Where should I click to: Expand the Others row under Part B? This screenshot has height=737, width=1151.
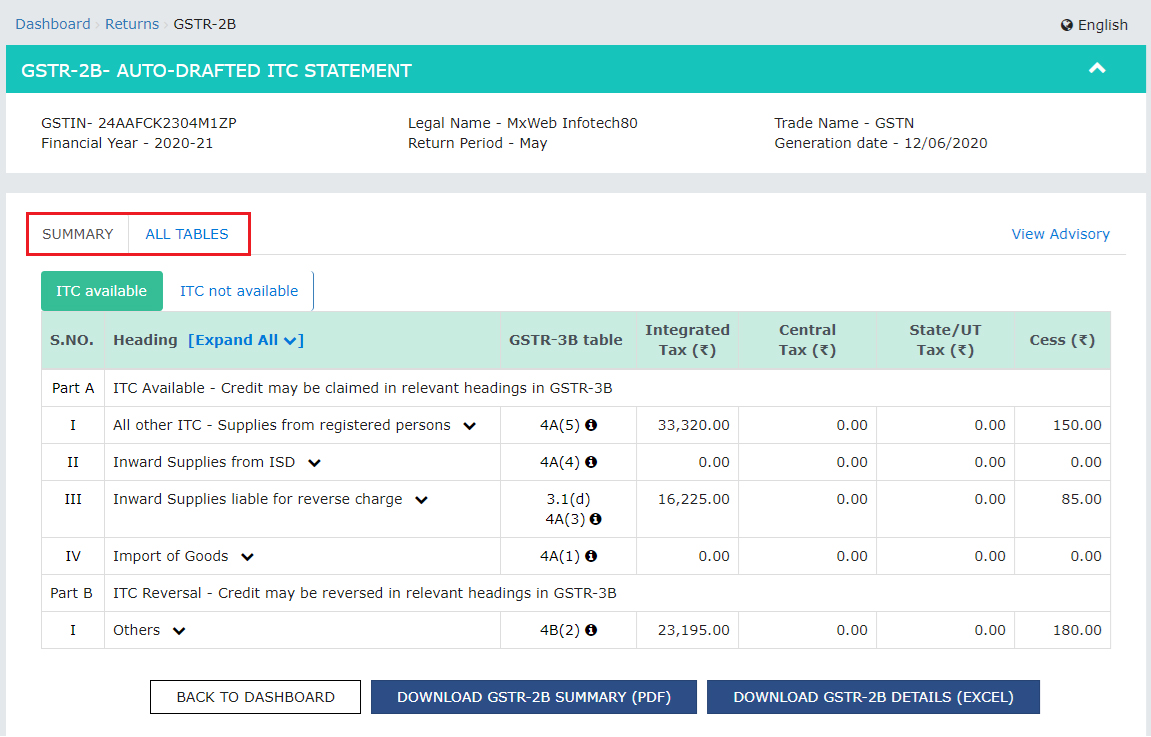point(179,631)
